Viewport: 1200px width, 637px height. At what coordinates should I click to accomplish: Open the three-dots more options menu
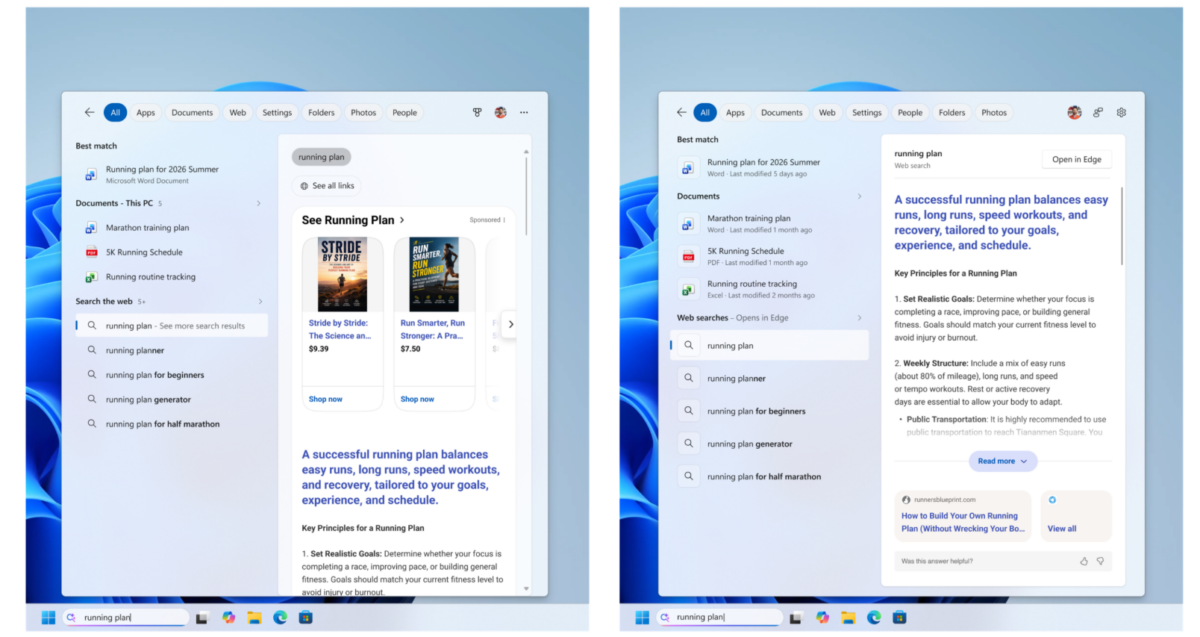(524, 113)
